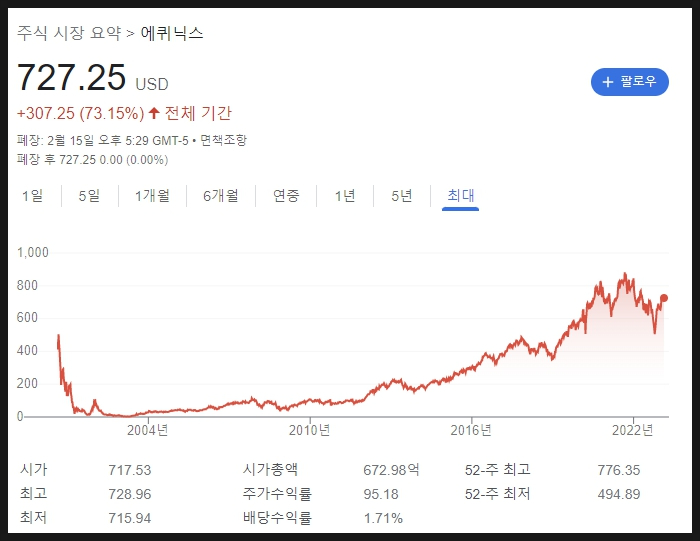Click the 52-주 최고 value 776.35
This screenshot has height=541, width=700.
point(619,470)
